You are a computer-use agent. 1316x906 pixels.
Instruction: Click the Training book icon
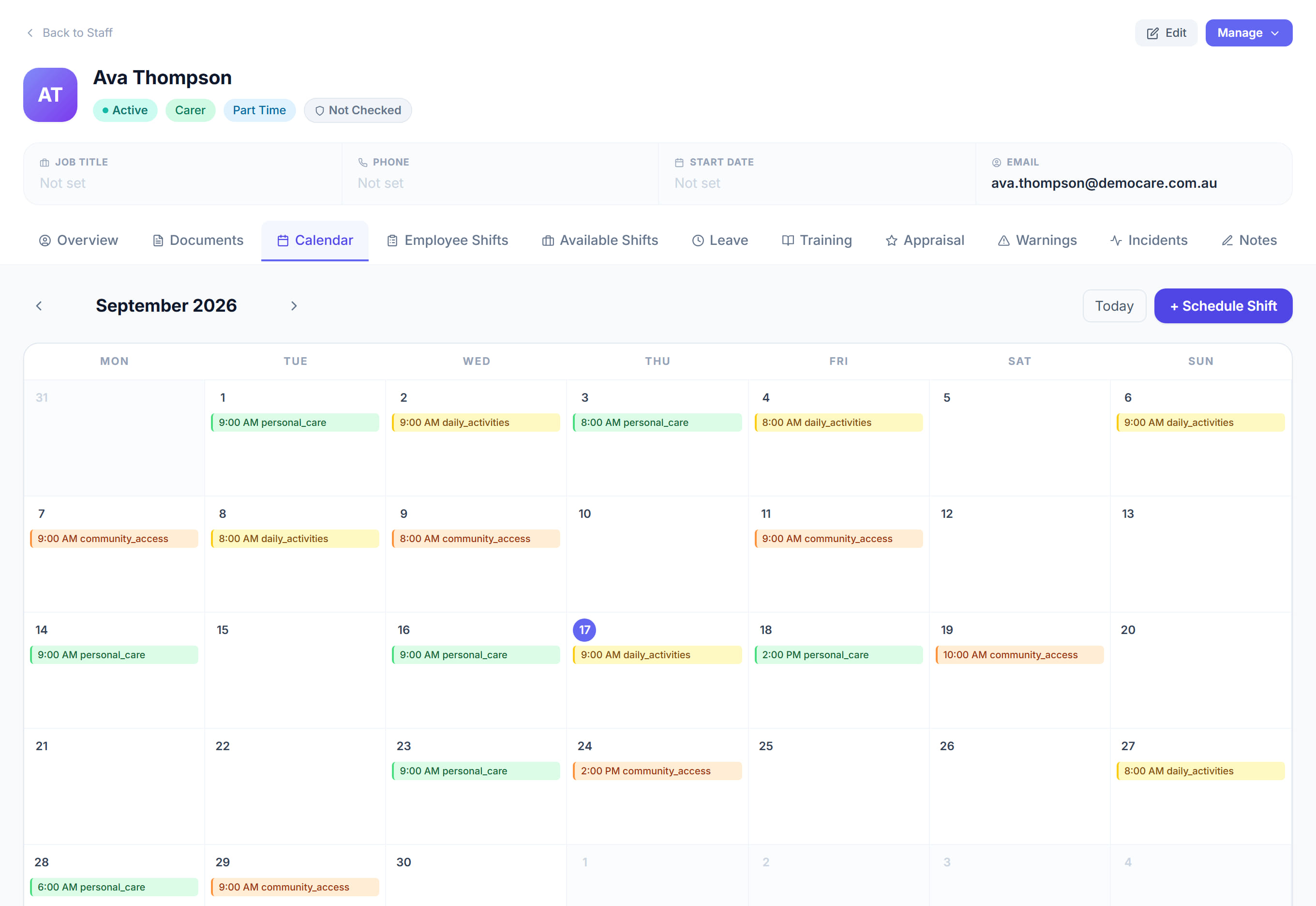coord(787,241)
